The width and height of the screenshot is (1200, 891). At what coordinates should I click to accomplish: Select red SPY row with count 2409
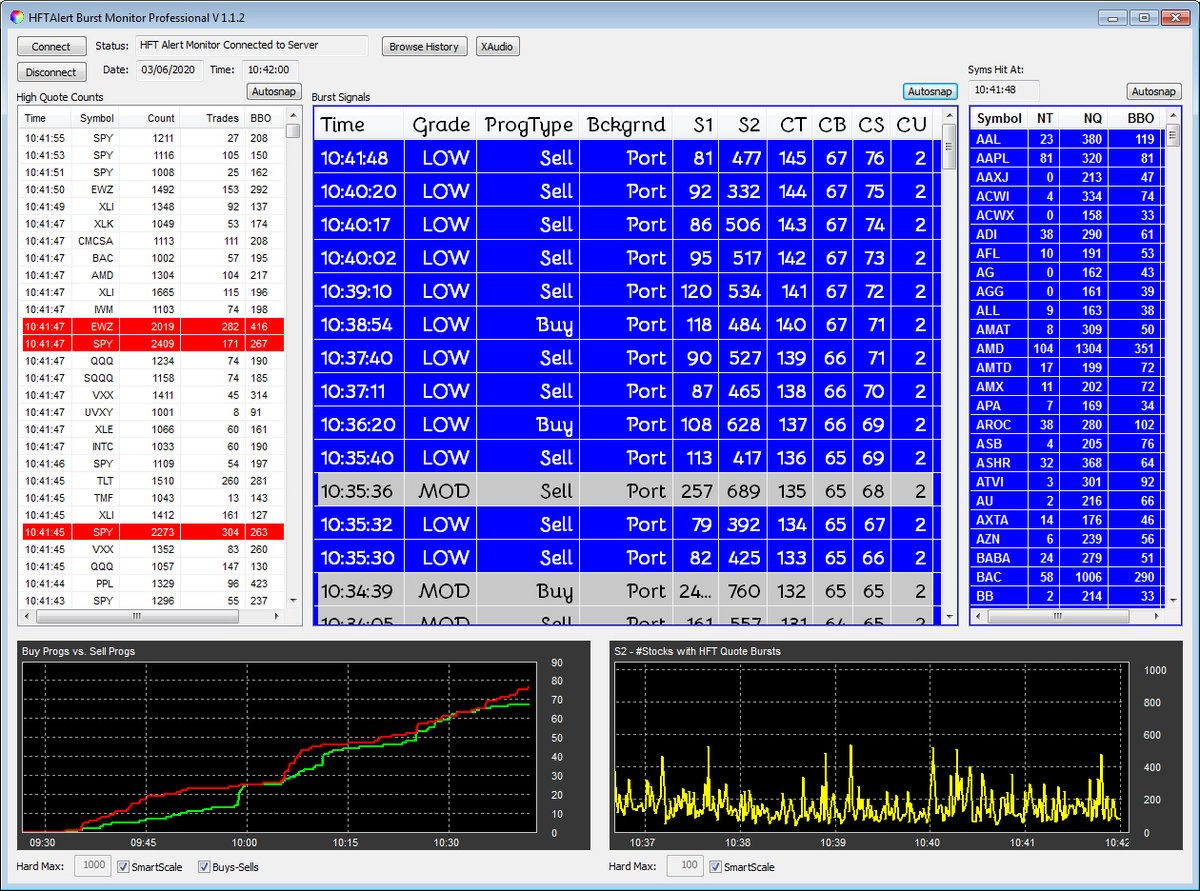pyautogui.click(x=151, y=343)
